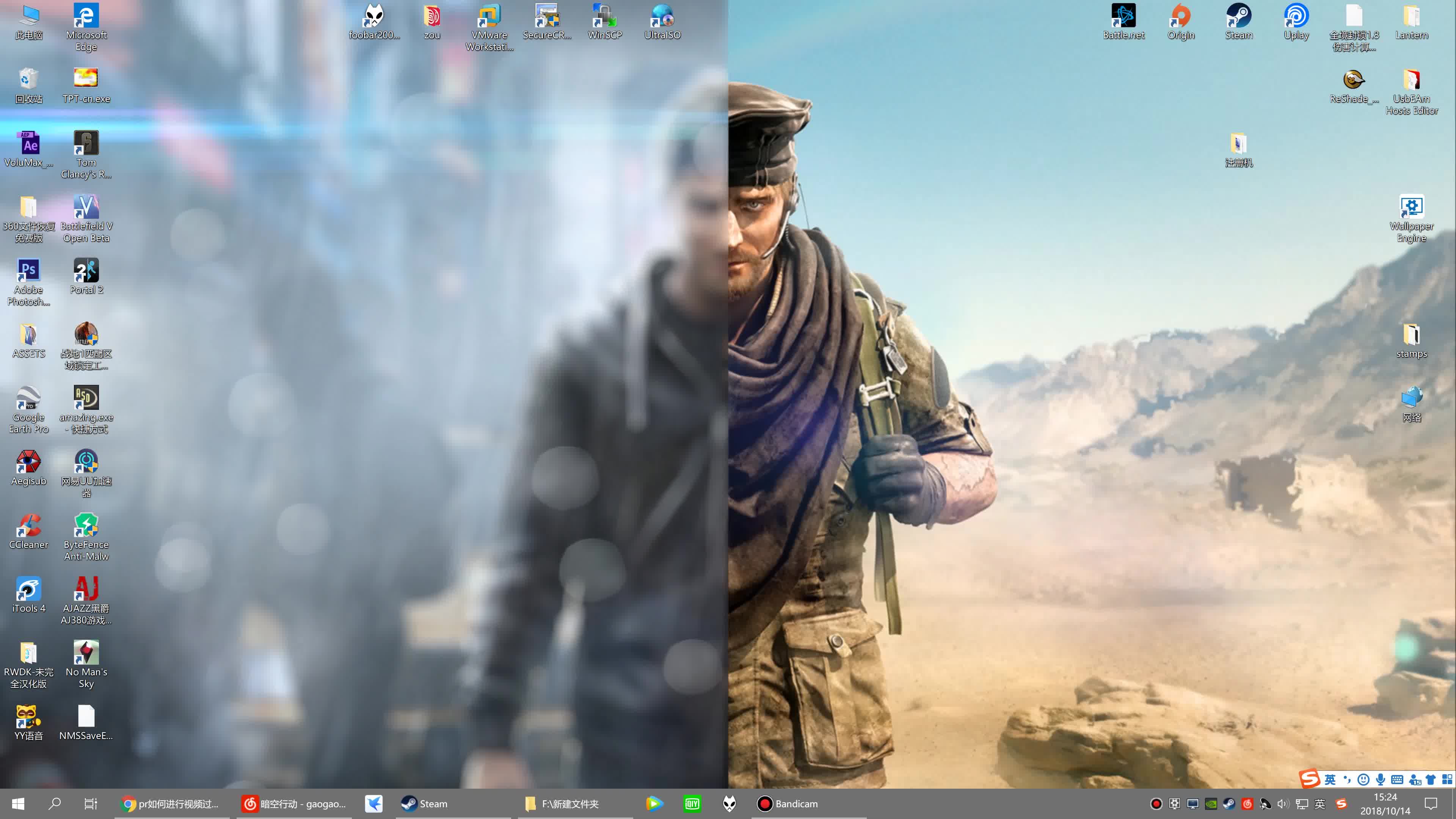1456x819 pixels.
Task: Select the TPT-cn.exe desktop icon
Action: point(86,85)
